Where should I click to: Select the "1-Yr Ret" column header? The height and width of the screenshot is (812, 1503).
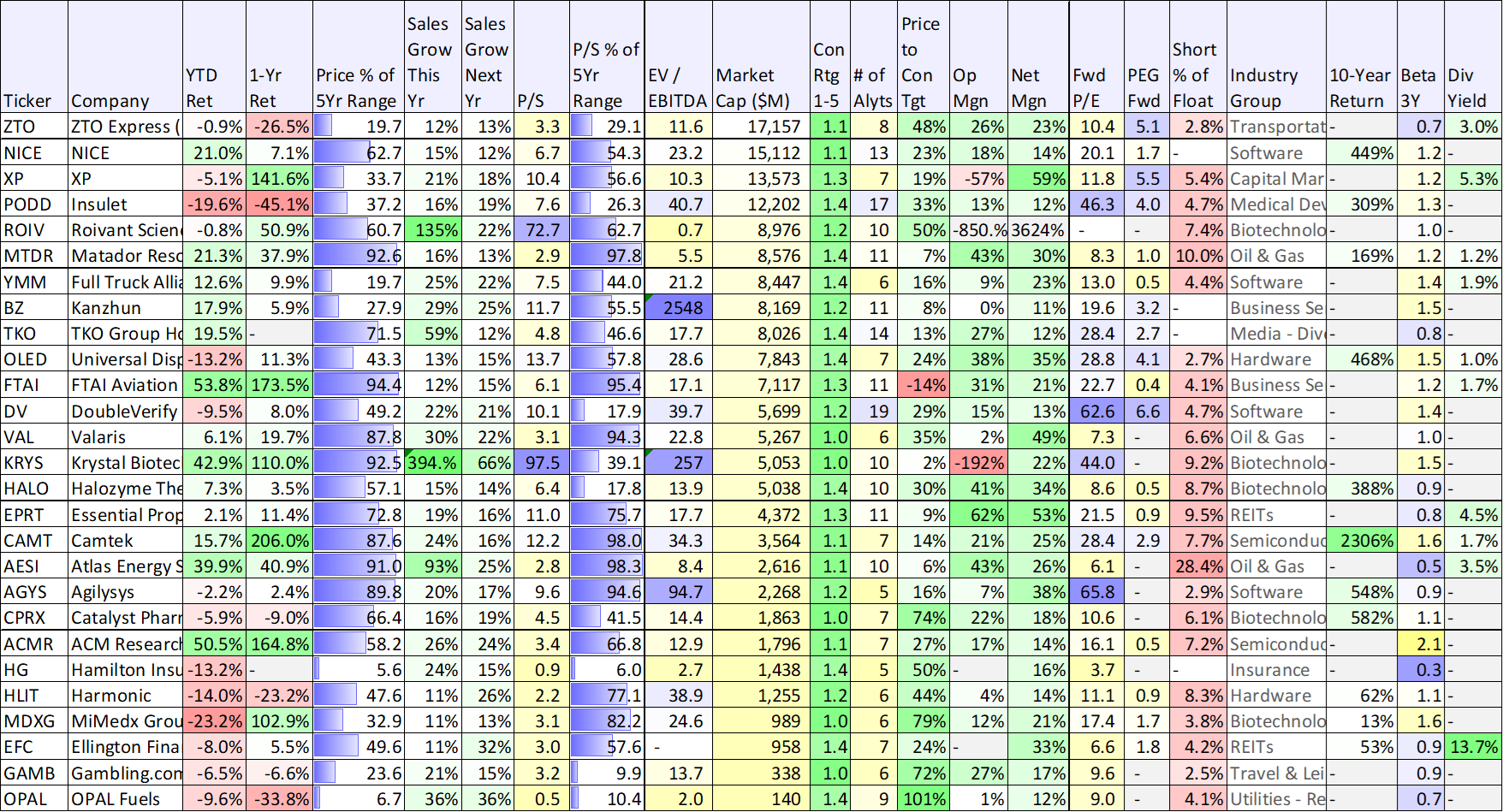[x=279, y=57]
